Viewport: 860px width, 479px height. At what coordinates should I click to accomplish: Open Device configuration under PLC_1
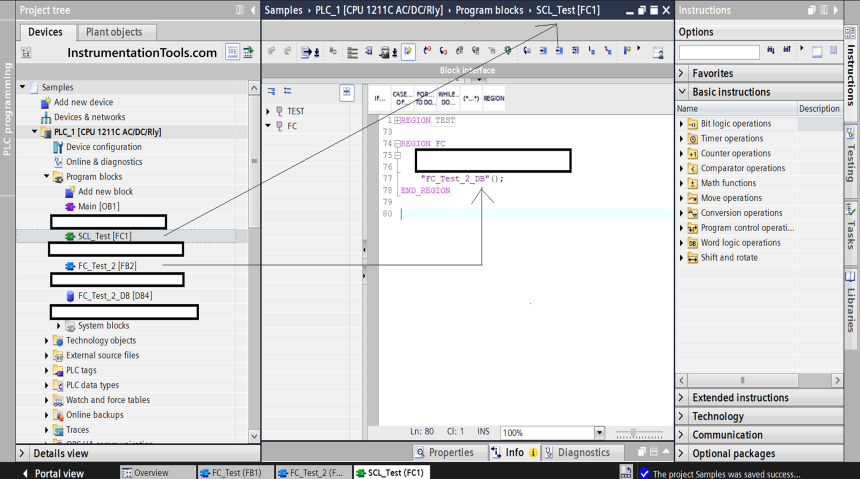[104, 146]
